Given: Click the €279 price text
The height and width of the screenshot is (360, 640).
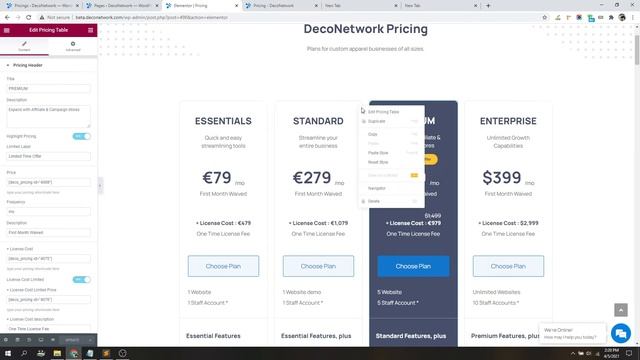Looking at the screenshot, I should click(312, 178).
